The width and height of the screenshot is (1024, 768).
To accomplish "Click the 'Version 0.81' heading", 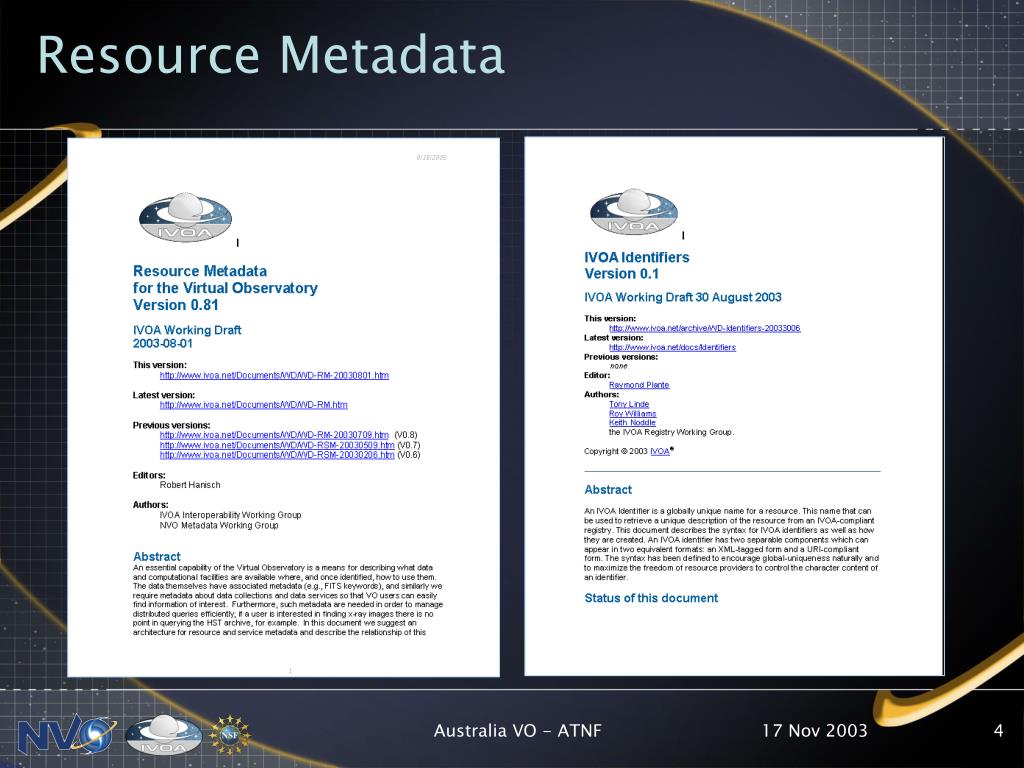I will coord(175,305).
